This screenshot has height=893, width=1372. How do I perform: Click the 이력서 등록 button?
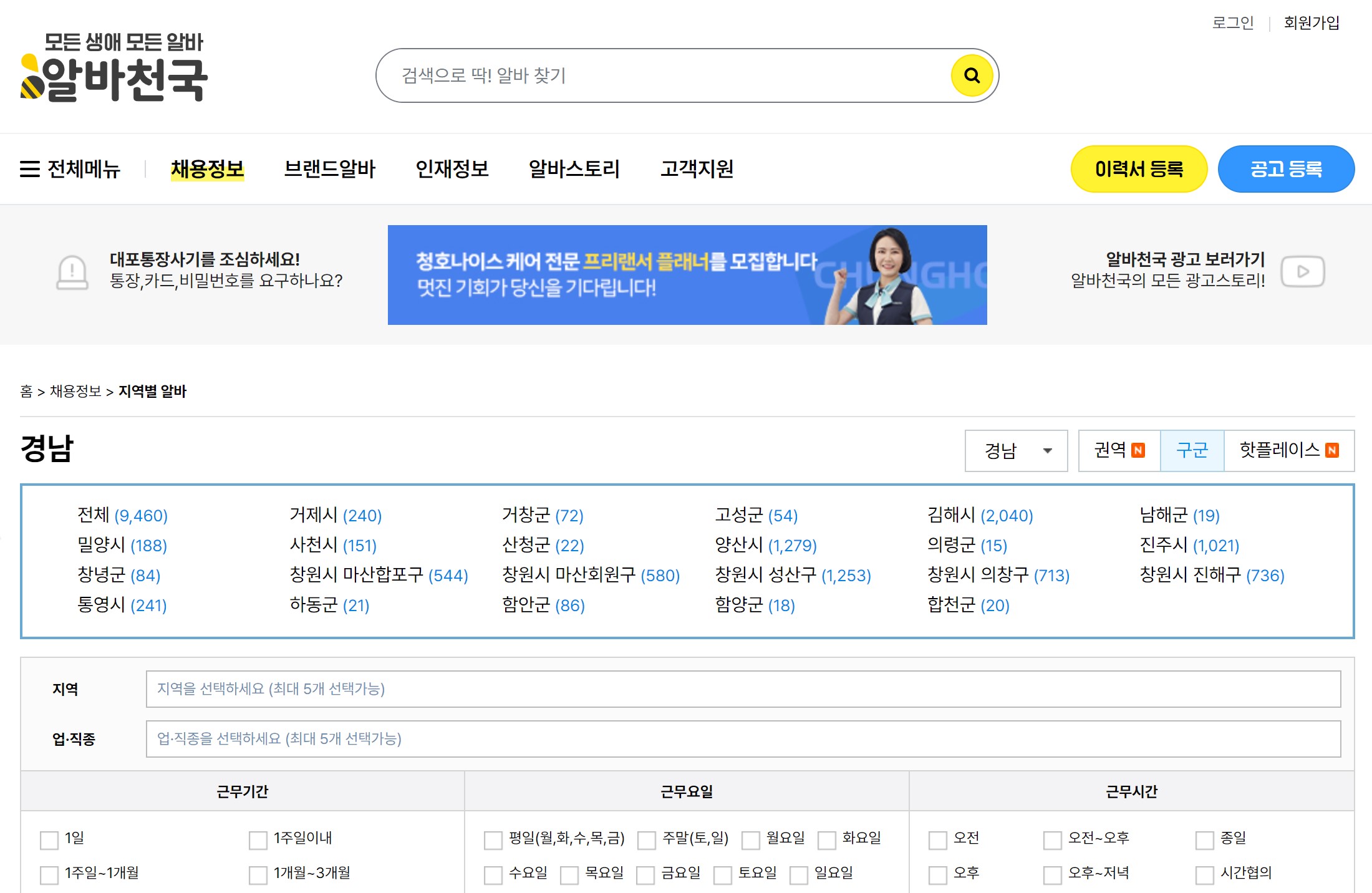tap(1138, 169)
